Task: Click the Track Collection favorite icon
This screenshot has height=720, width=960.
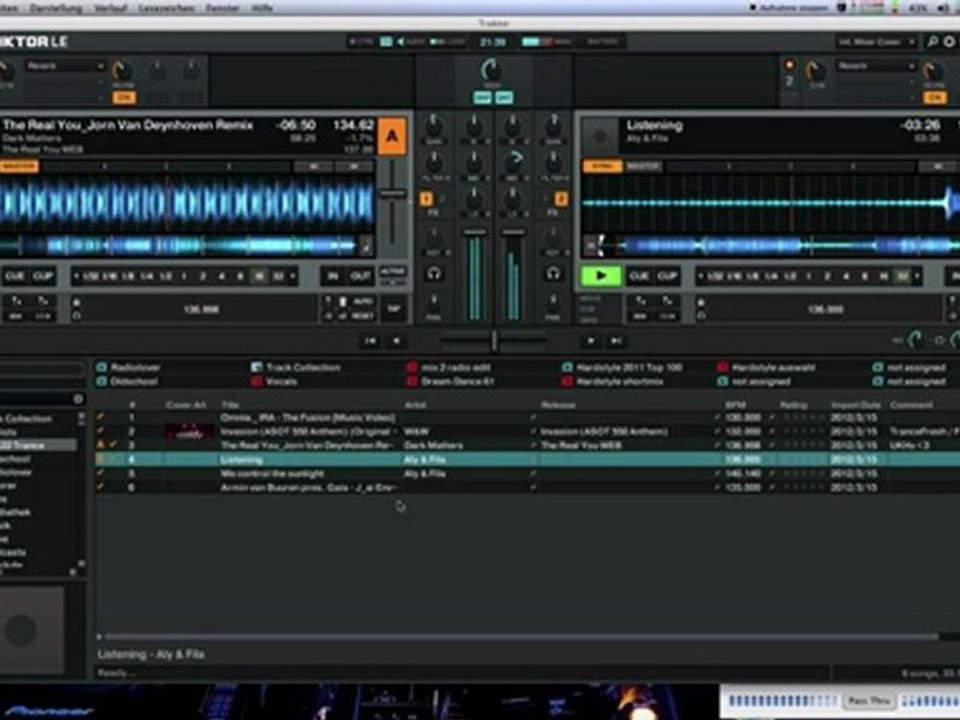Action: pyautogui.click(x=257, y=367)
